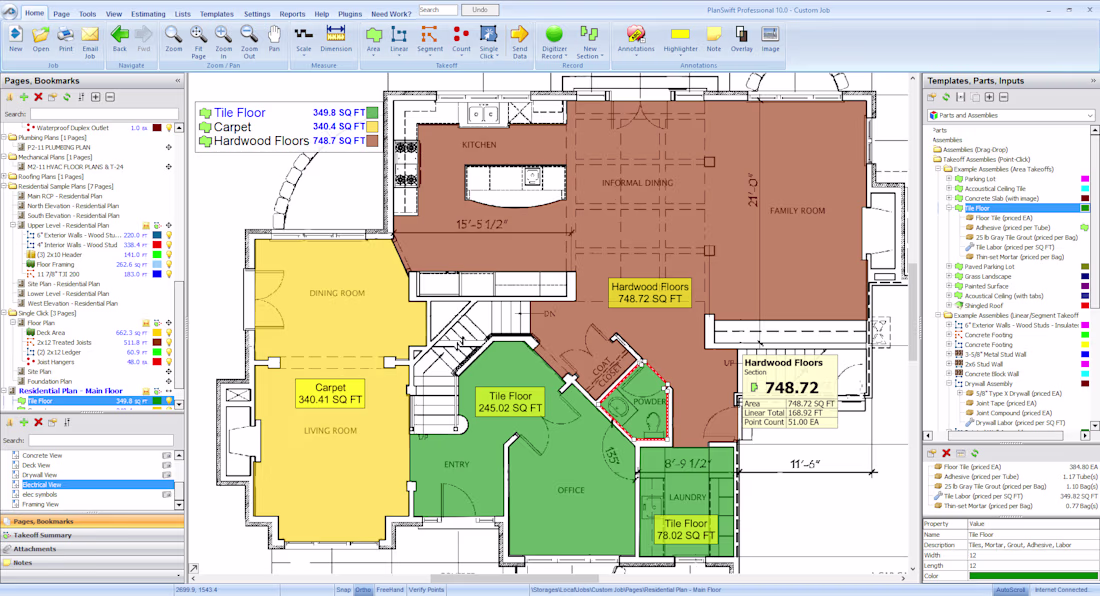Viewport: 1100px width, 596px height.
Task: Click red X delete in Pages, Bookmarks toolbar
Action: coord(39,97)
